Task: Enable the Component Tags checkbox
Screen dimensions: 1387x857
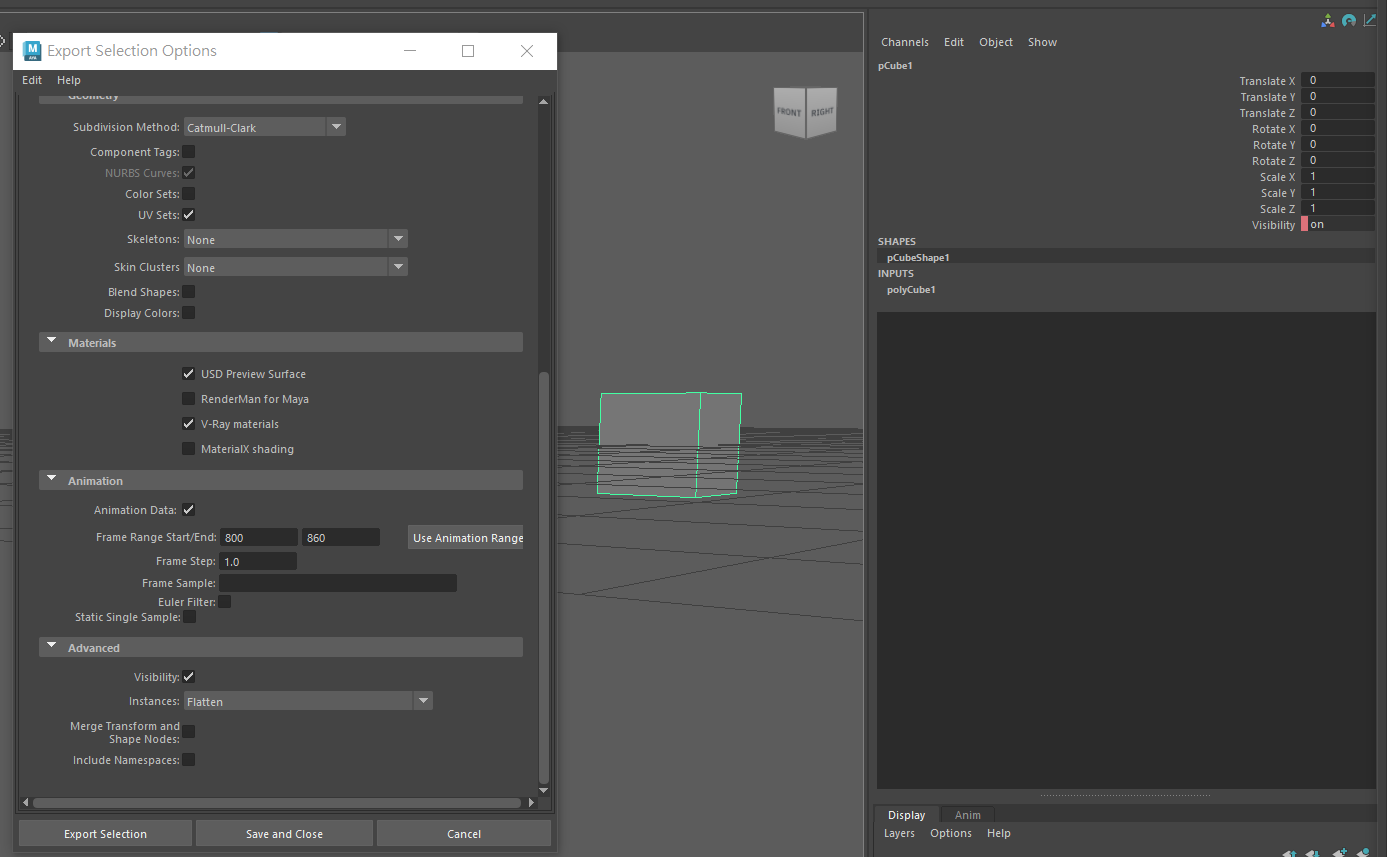Action: coord(188,152)
